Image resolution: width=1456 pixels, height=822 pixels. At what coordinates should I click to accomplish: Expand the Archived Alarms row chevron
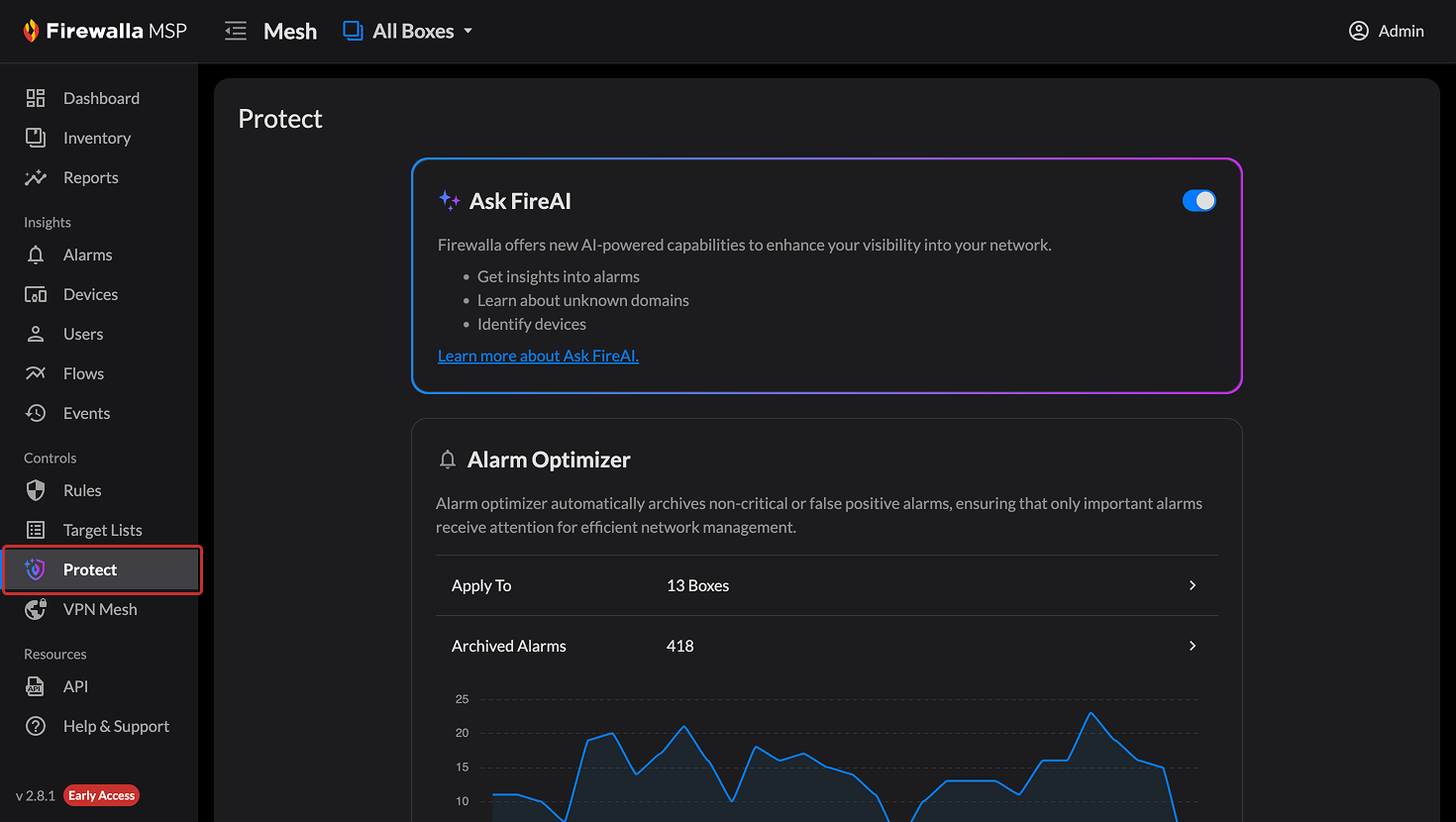1193,646
